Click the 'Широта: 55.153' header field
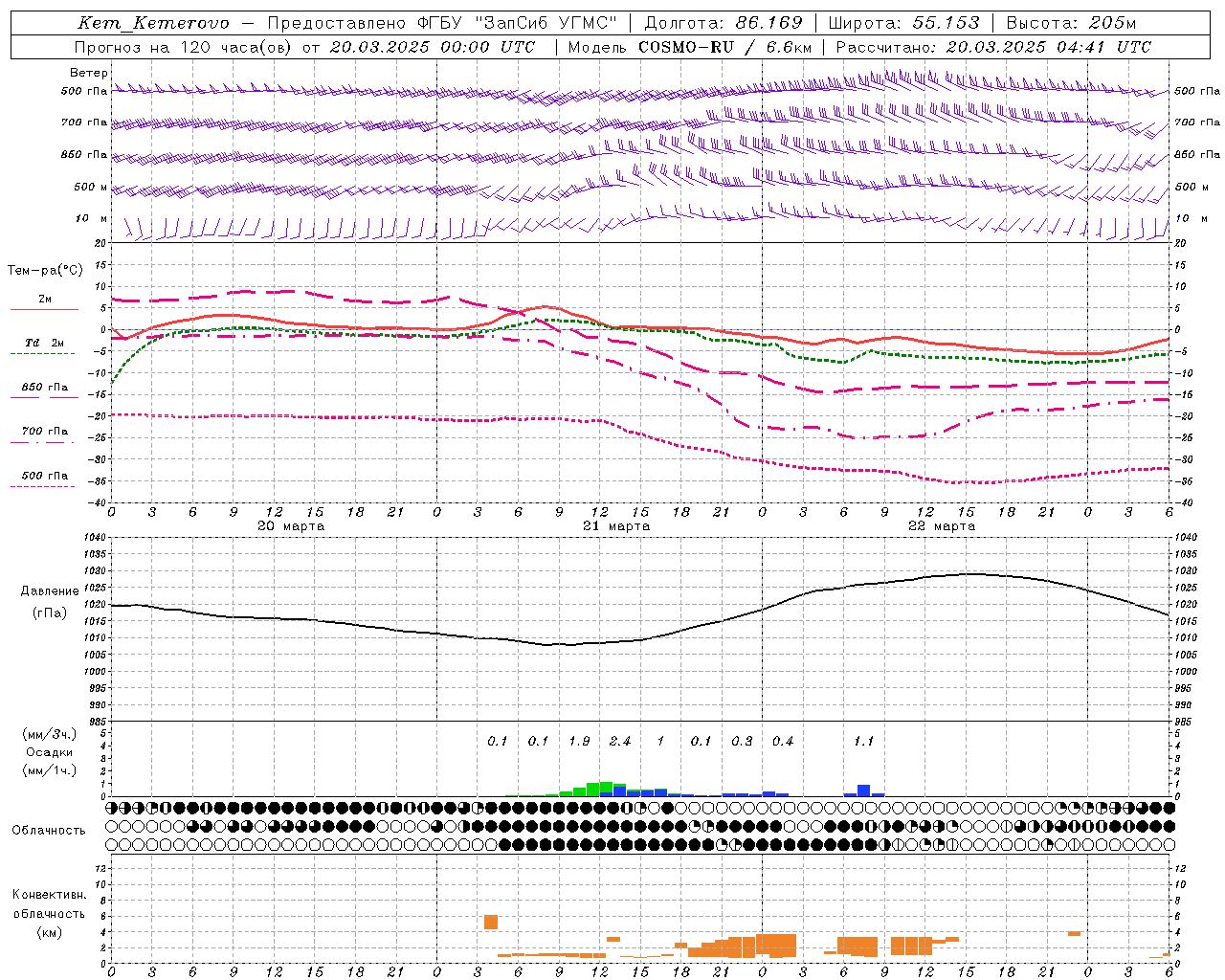Viewport: 1225px width, 980px height. click(x=903, y=23)
